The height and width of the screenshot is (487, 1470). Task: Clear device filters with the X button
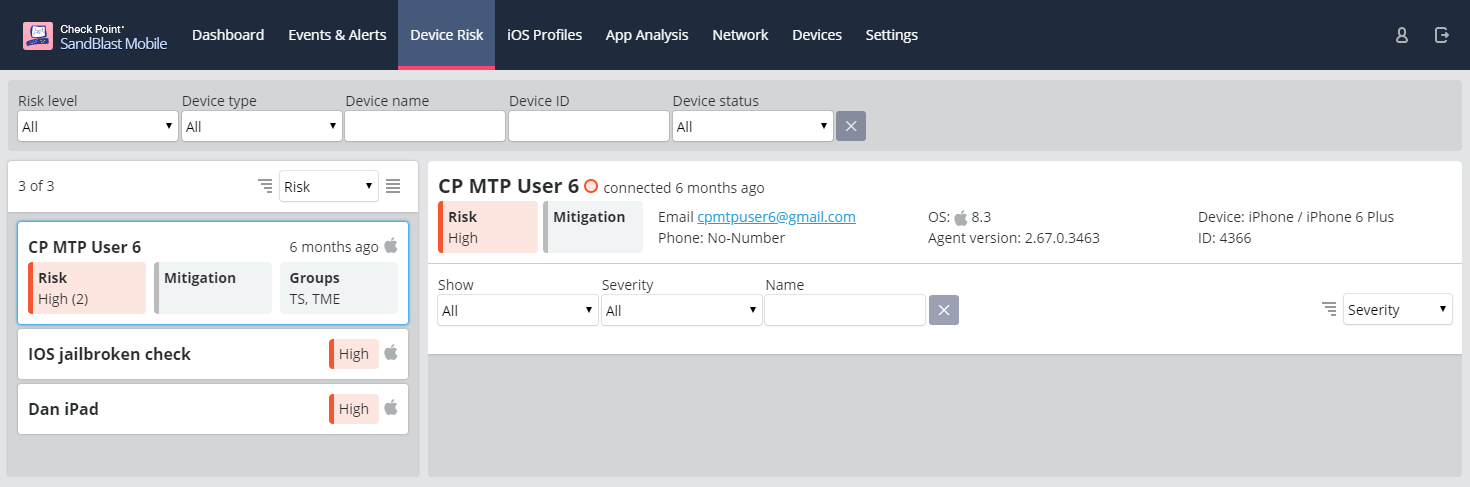point(851,126)
